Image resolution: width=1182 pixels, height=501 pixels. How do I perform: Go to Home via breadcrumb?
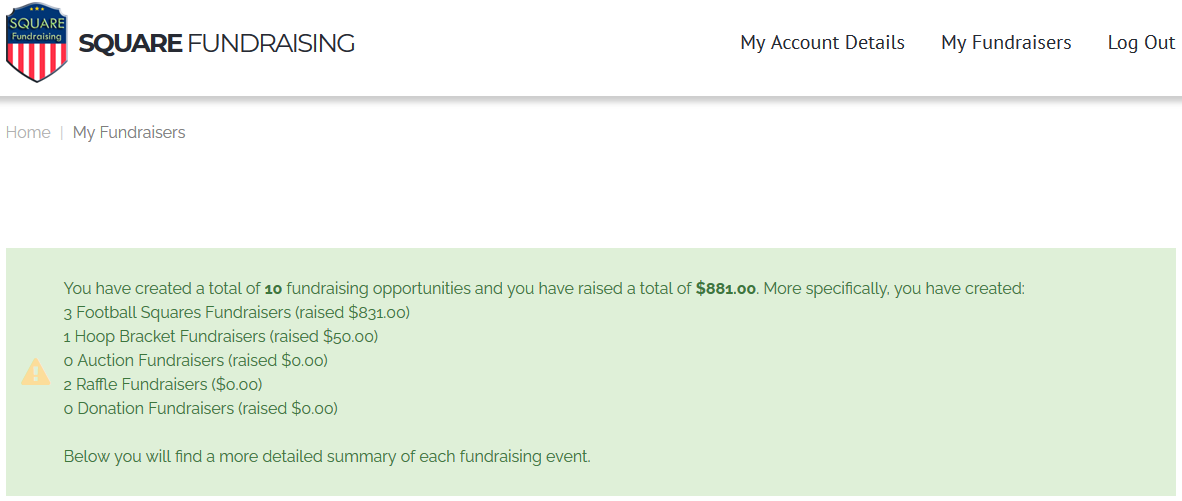28,132
